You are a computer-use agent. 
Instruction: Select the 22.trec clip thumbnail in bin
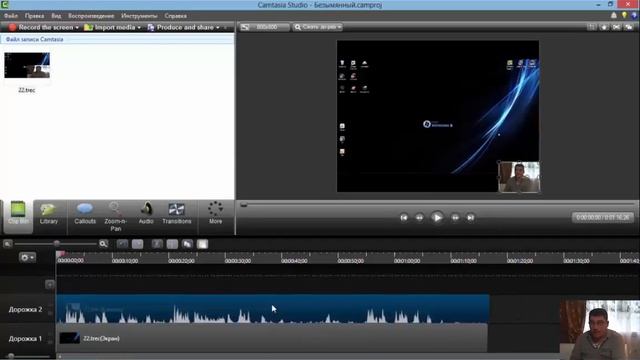pos(27,65)
